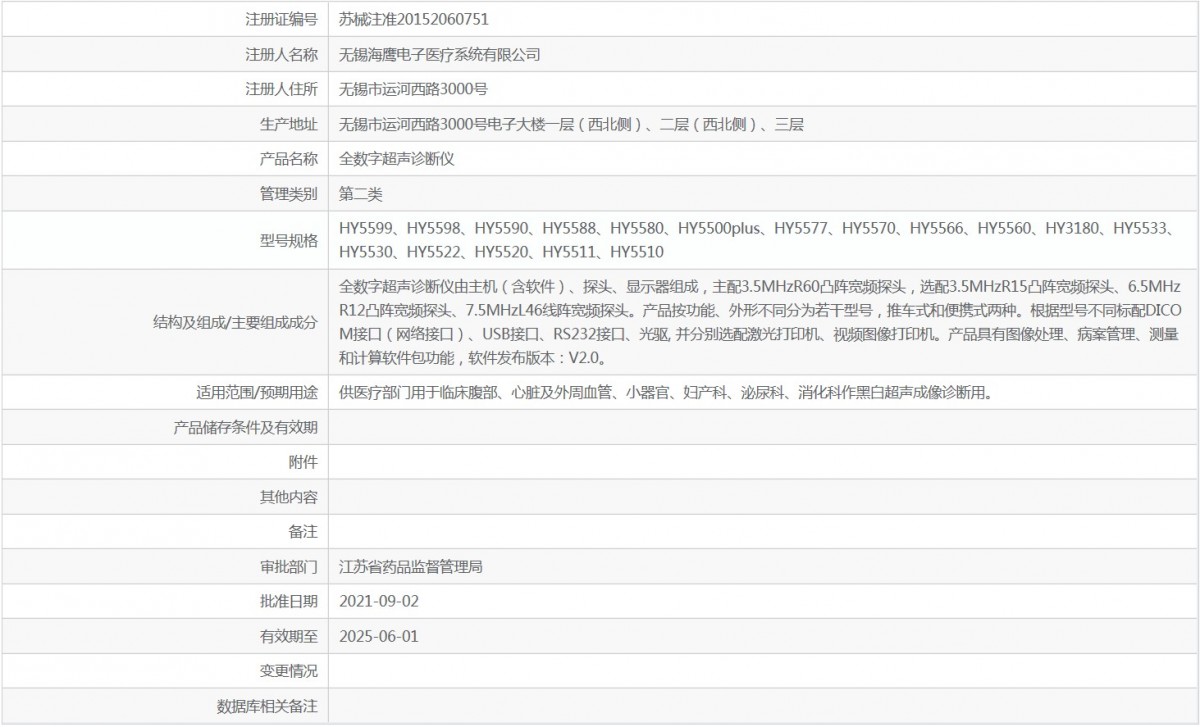Click the 生产地址 label
This screenshot has width=1200, height=727.
point(289,124)
